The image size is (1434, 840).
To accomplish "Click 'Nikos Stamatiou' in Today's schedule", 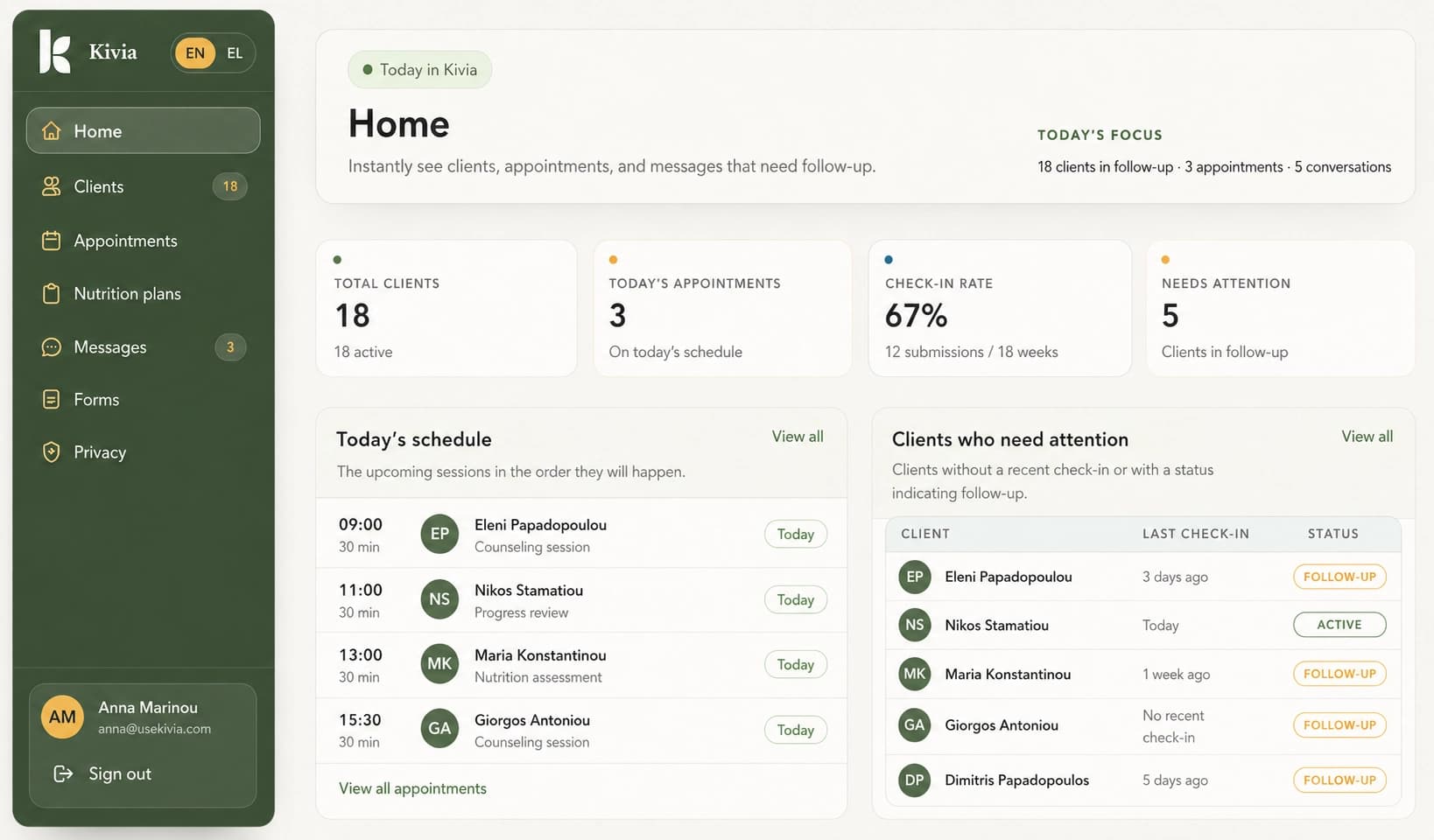I will coord(529,591).
